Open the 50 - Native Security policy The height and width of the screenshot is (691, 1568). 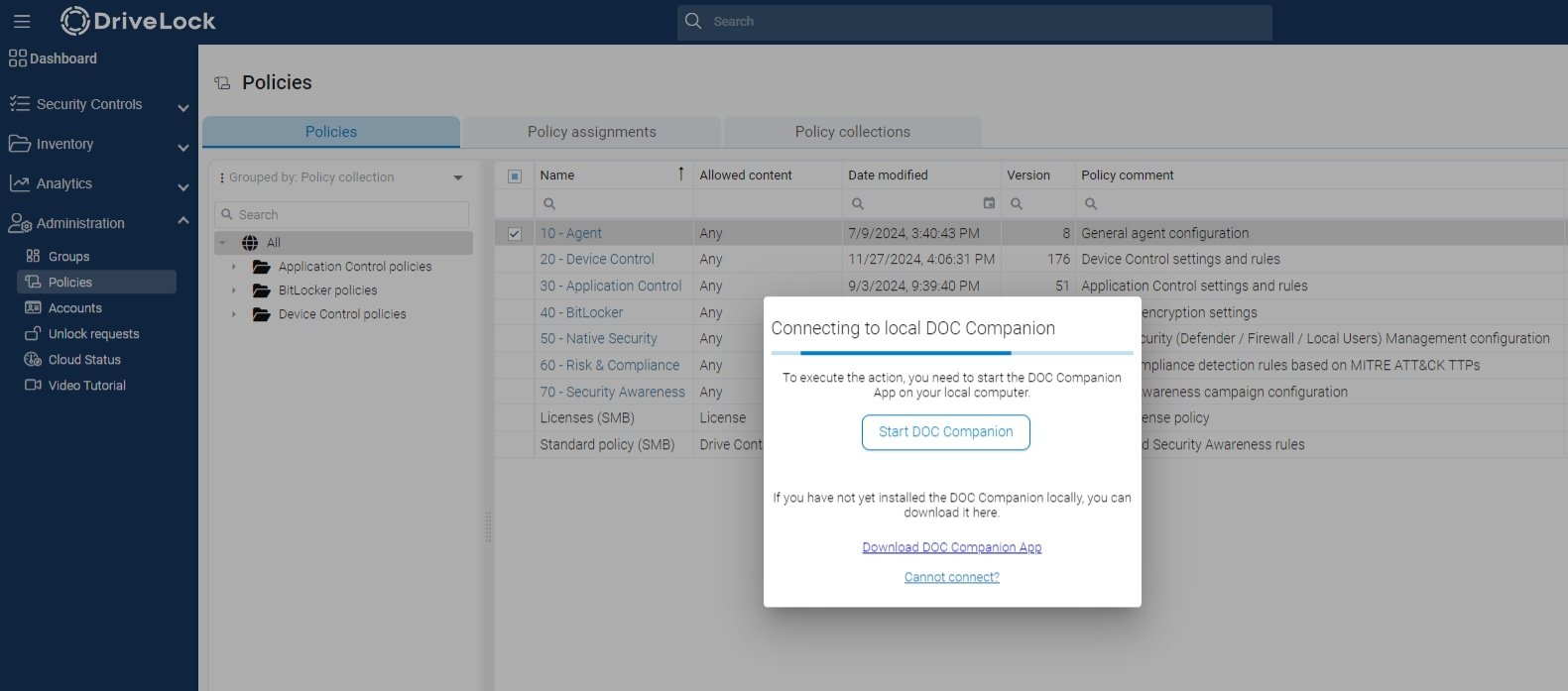tap(598, 338)
